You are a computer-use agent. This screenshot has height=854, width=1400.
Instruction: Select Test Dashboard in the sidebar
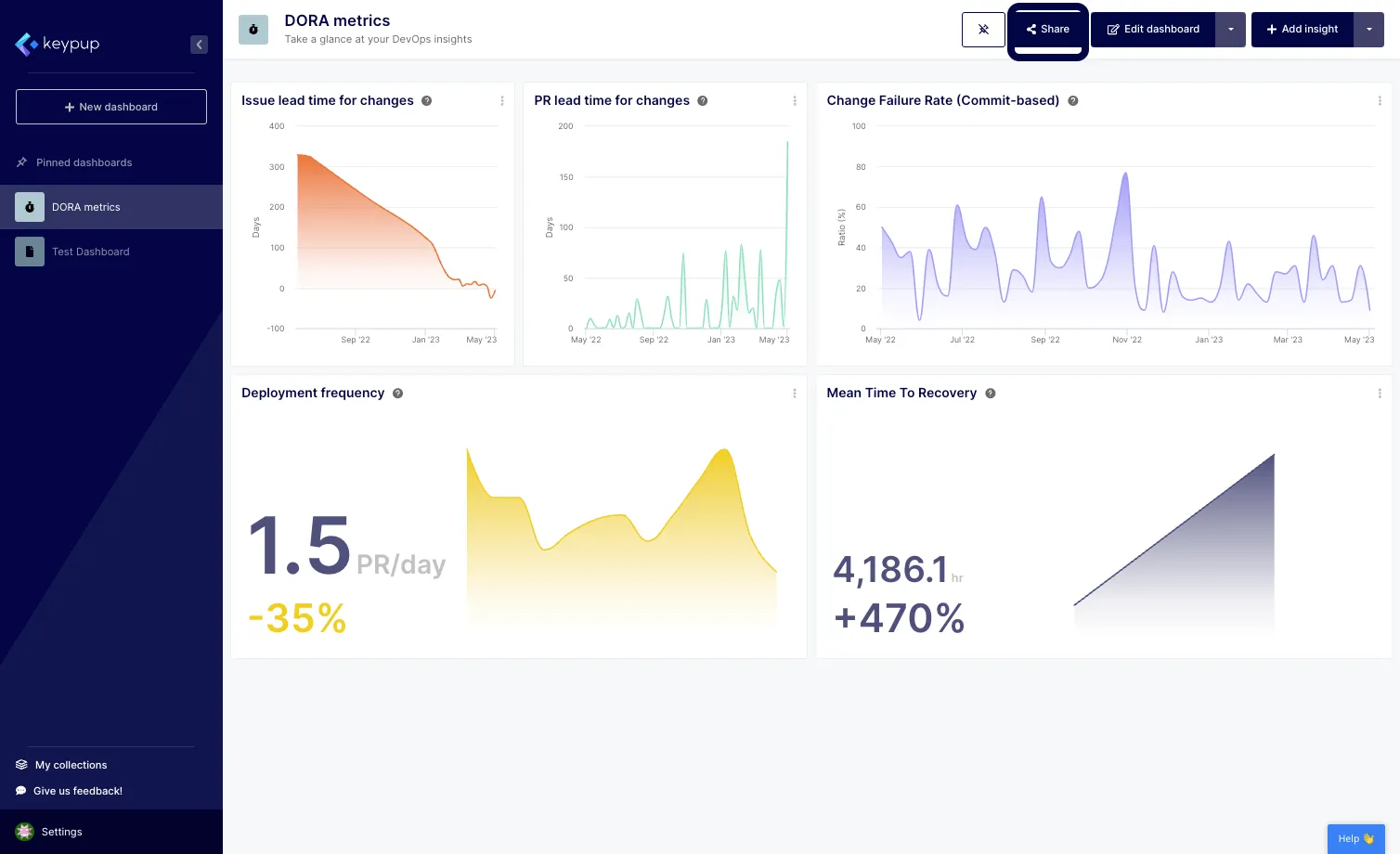(x=90, y=251)
